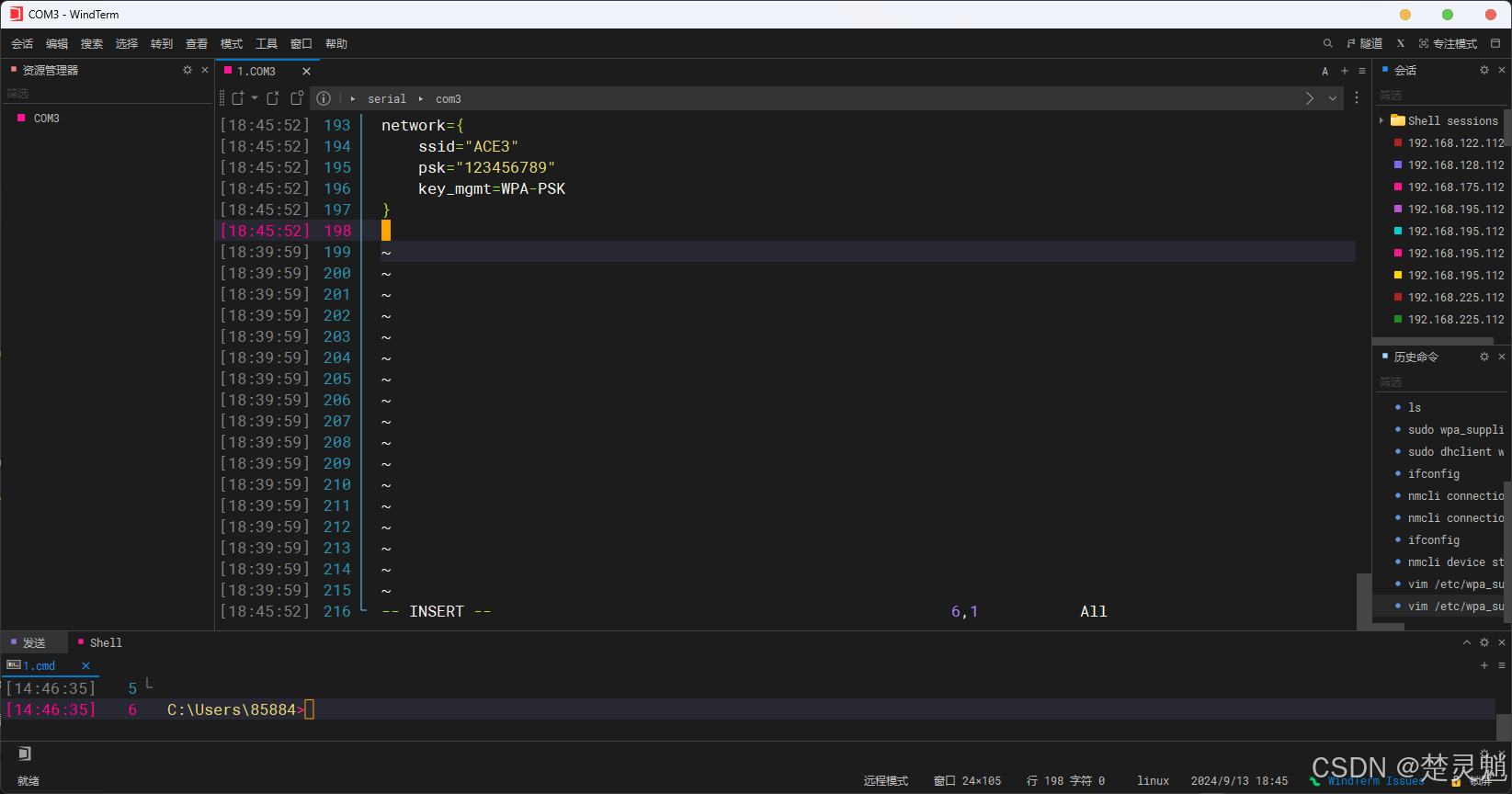Show session info via the info icon
Screen dimensions: 1512x794
324,98
